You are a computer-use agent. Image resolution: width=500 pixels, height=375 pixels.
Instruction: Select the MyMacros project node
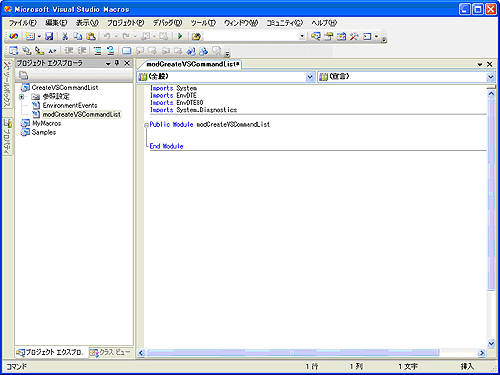[x=46, y=123]
